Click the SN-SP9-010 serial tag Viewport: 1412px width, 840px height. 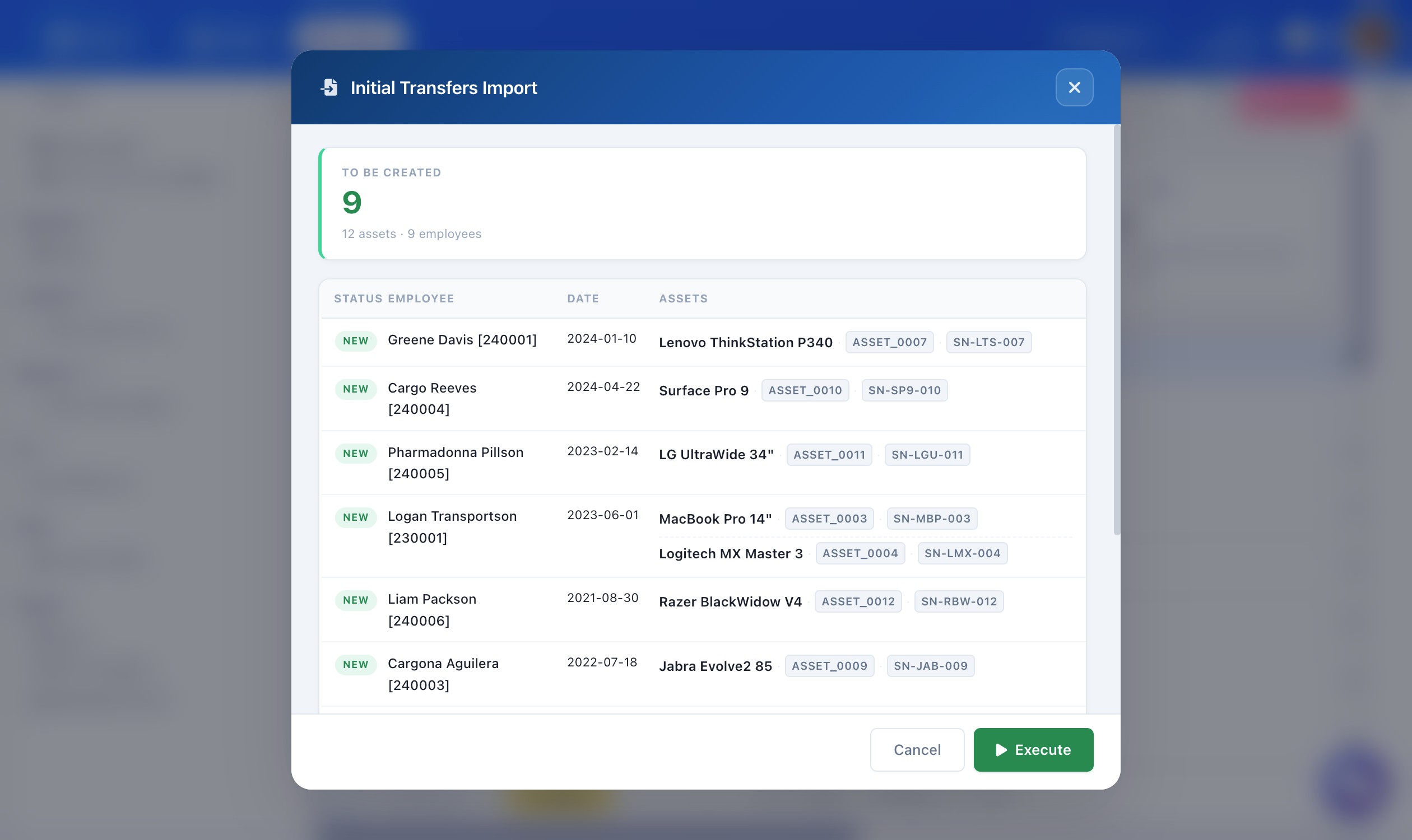click(904, 390)
